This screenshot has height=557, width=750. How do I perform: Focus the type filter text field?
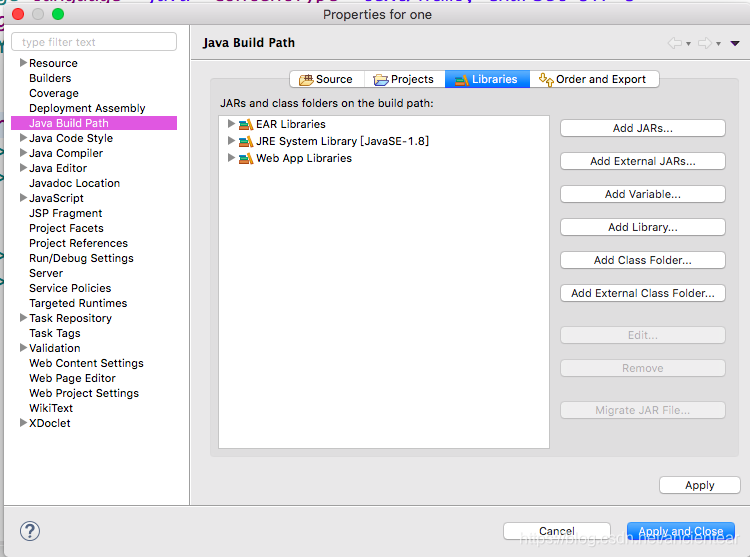(94, 42)
